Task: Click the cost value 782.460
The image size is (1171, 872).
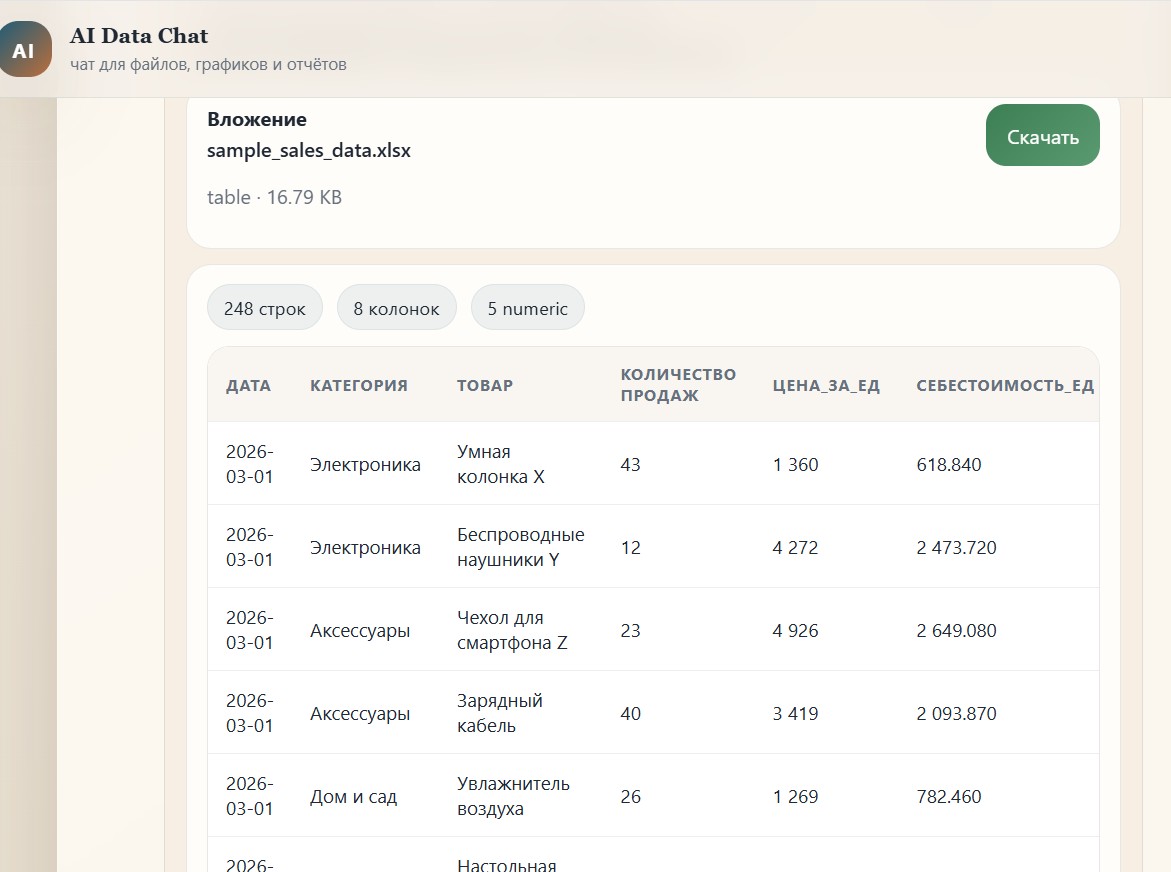Action: pyautogui.click(x=948, y=796)
